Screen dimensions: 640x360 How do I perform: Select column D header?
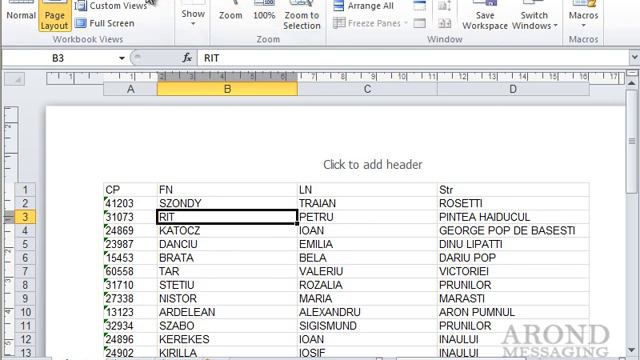tap(513, 89)
